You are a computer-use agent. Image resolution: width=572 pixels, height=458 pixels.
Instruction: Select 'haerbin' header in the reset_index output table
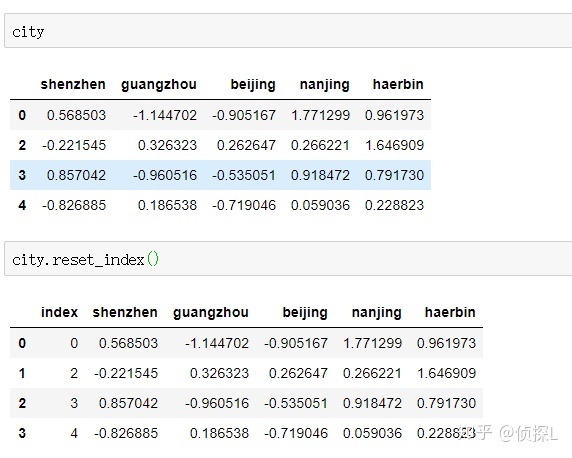(x=450, y=312)
